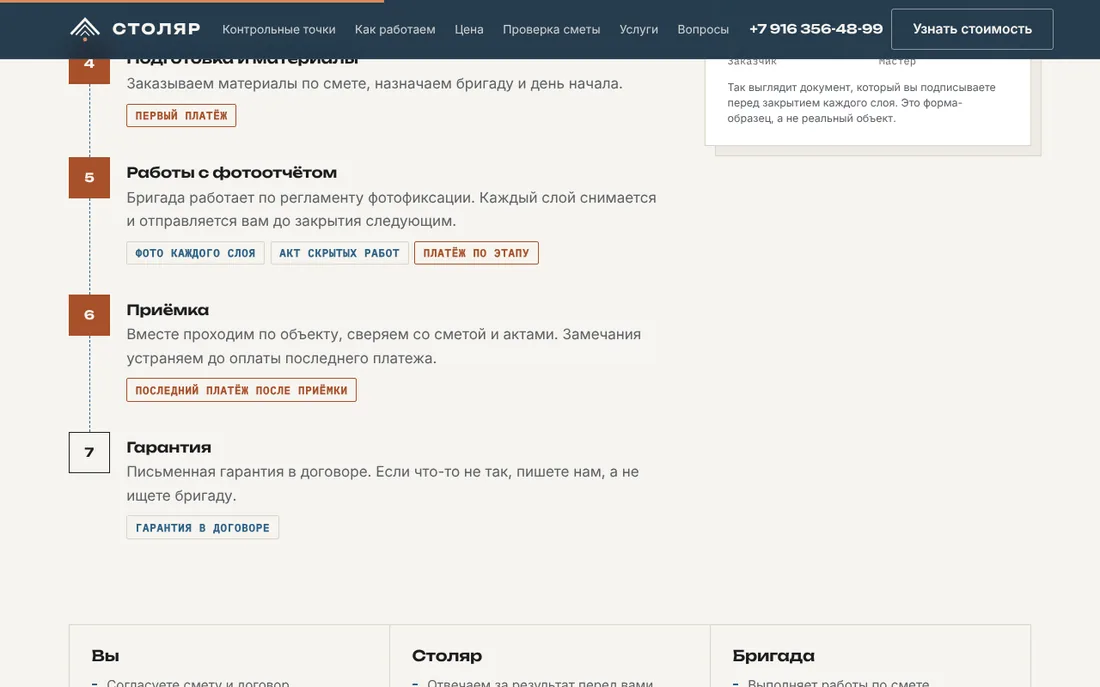Select the Цена navigation link
This screenshot has width=1100, height=687.
pyautogui.click(x=469, y=29)
